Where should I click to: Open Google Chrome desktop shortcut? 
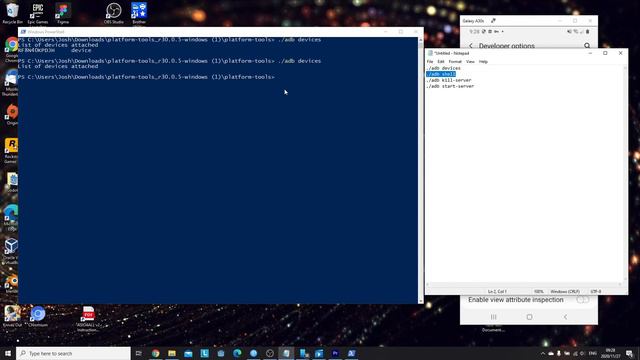11,49
